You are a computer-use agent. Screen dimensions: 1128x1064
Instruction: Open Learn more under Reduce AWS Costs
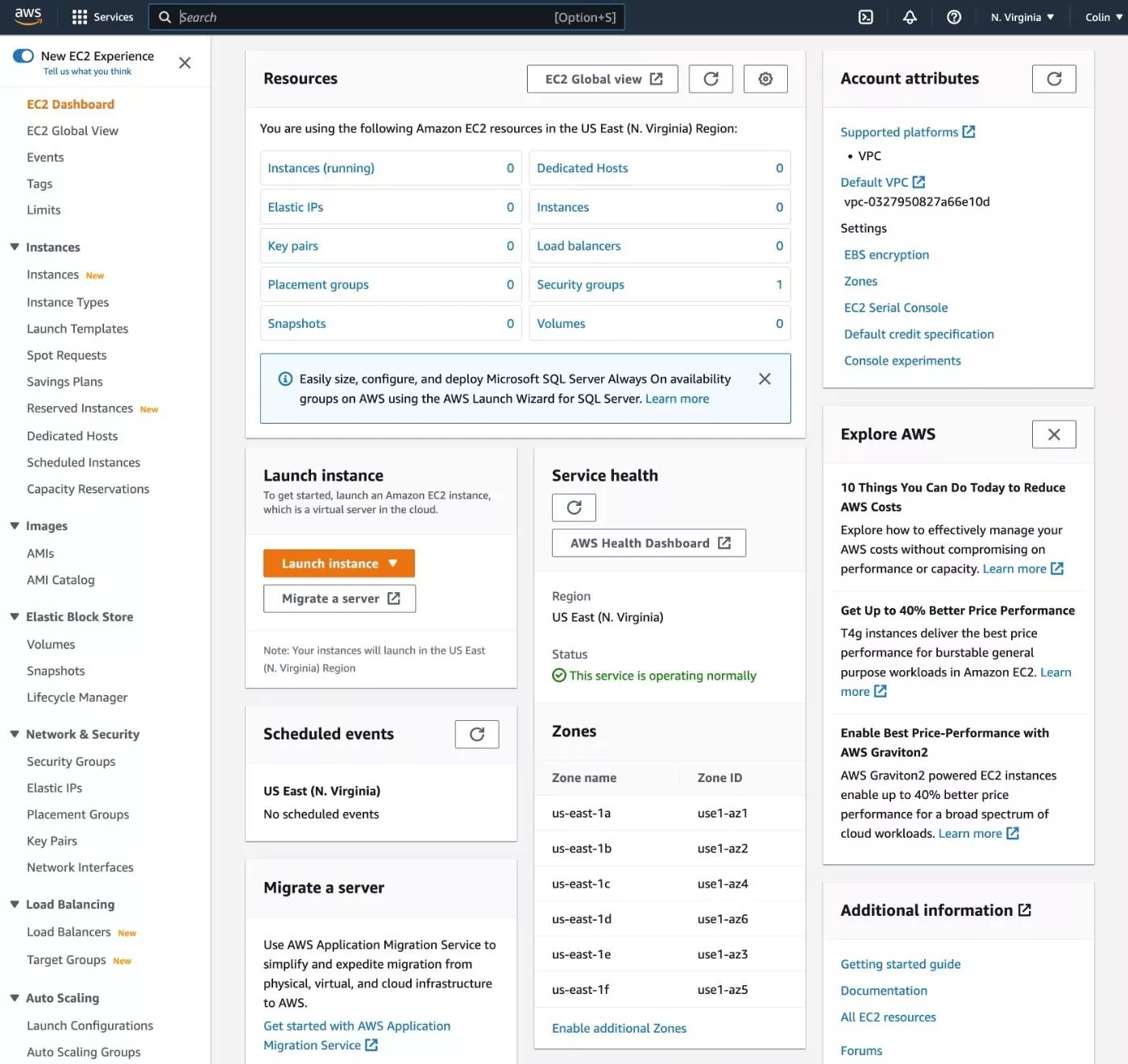[x=1022, y=569]
